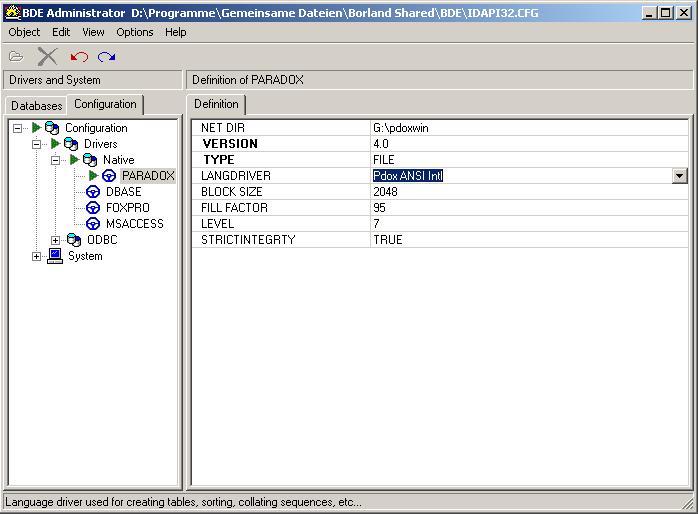Select the FOXPRO driver in tree
Screen dimensions: 698x514
pos(127,208)
